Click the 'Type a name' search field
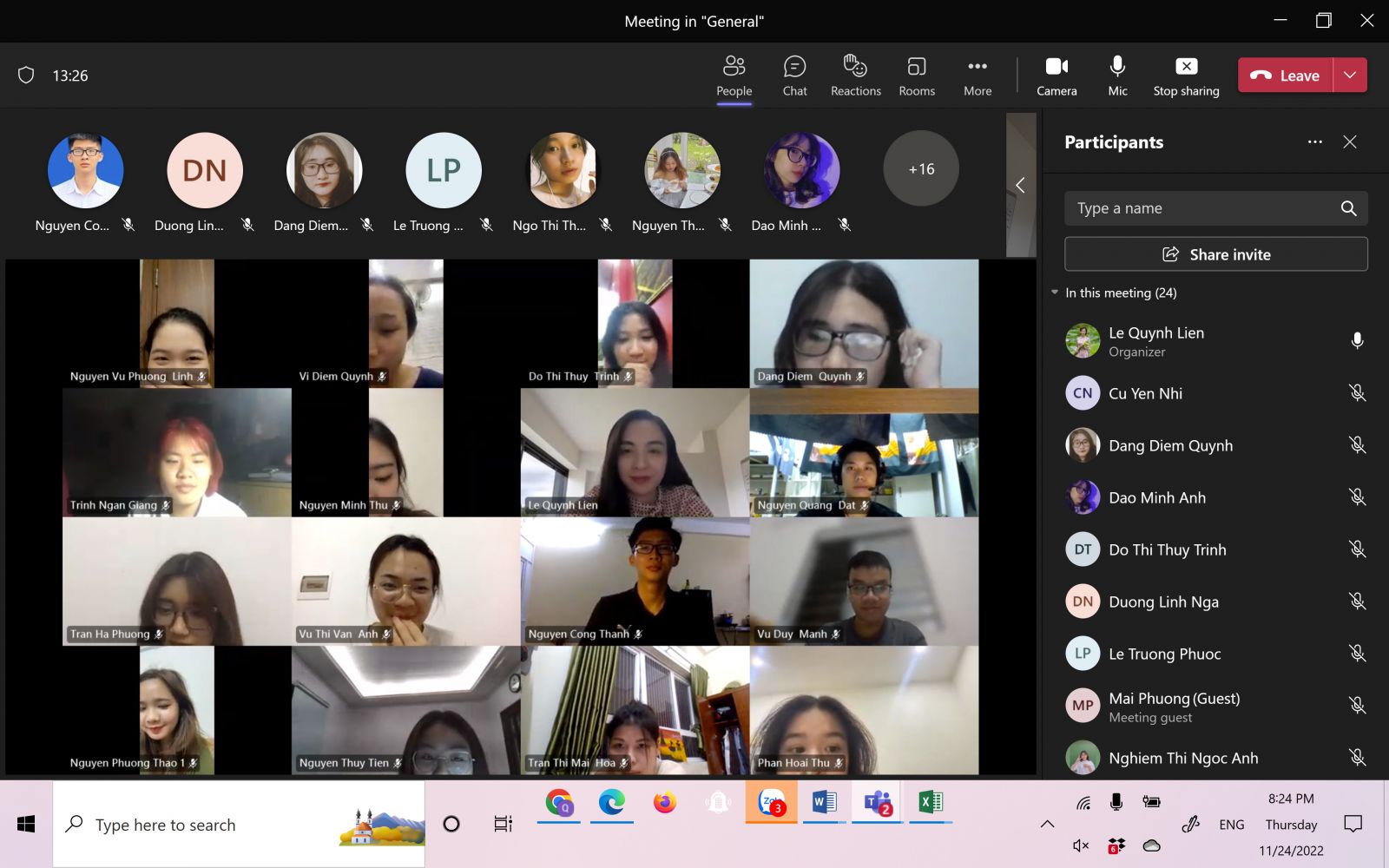The image size is (1389, 868). click(1202, 208)
